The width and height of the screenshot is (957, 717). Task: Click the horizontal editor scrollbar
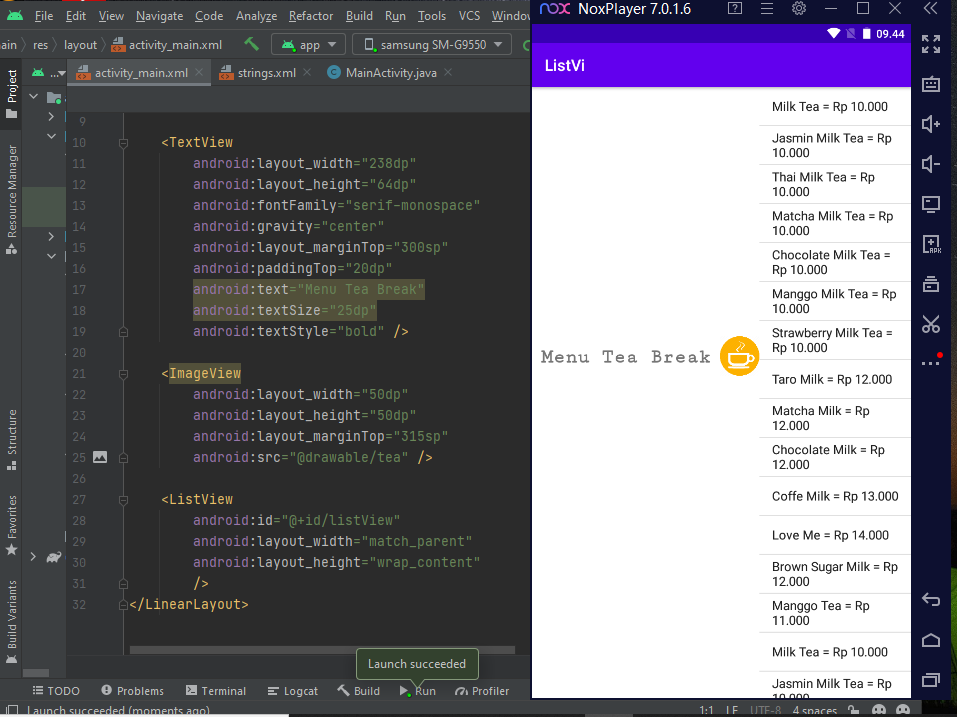coord(322,650)
